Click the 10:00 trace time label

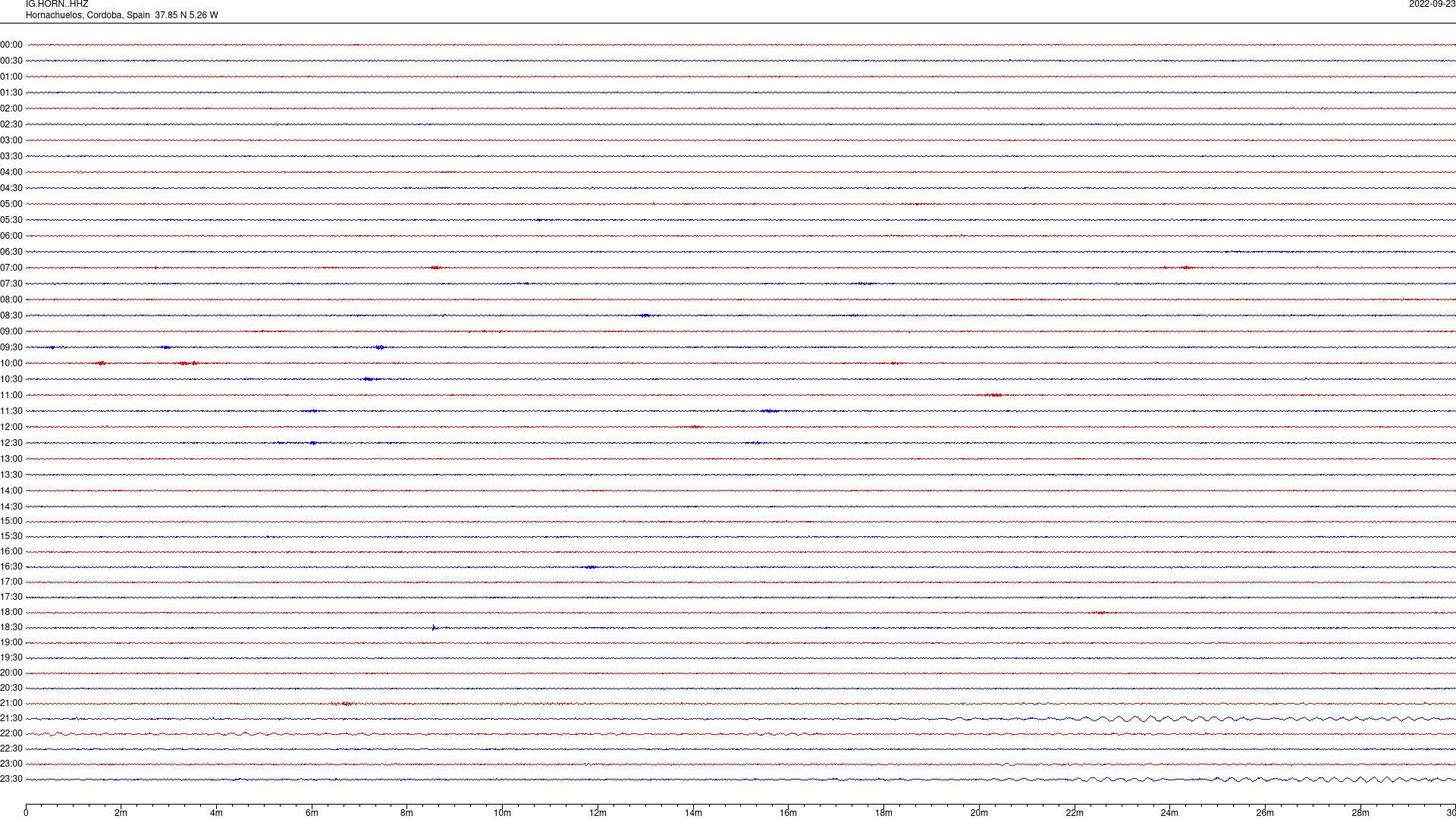(11, 363)
